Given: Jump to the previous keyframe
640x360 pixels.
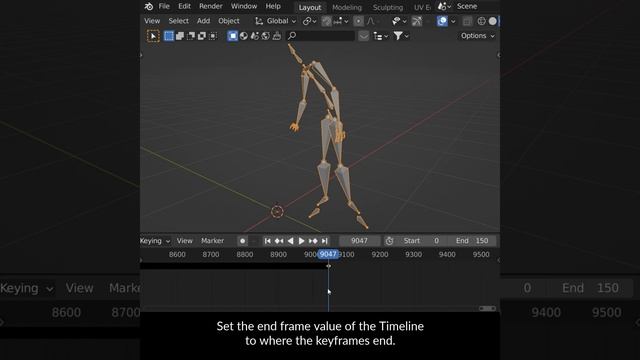Looking at the screenshot, I should pyautogui.click(x=279, y=241).
